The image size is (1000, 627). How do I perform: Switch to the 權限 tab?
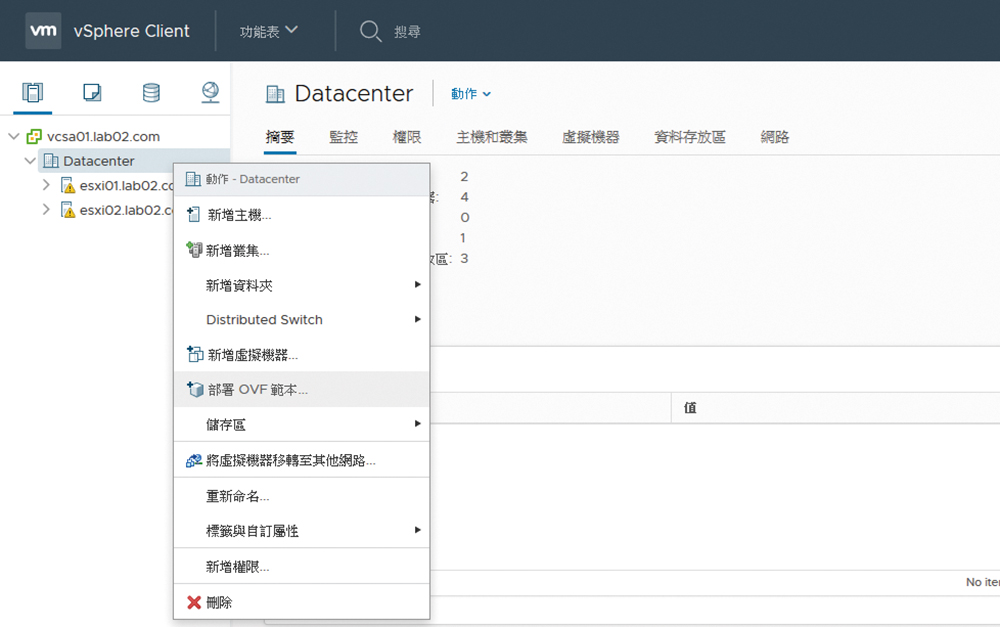[x=407, y=136]
